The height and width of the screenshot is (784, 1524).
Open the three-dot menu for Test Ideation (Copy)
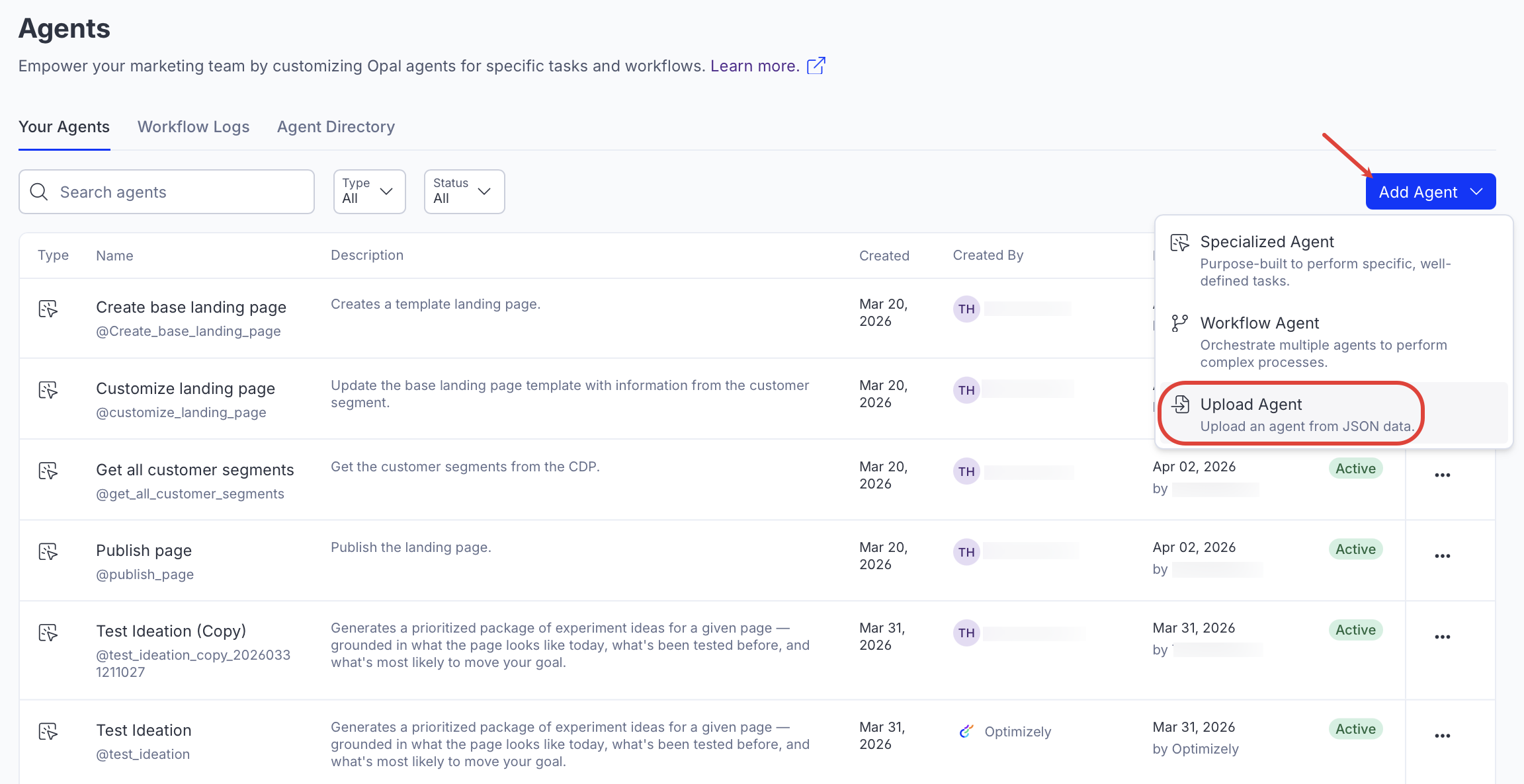pyautogui.click(x=1442, y=637)
